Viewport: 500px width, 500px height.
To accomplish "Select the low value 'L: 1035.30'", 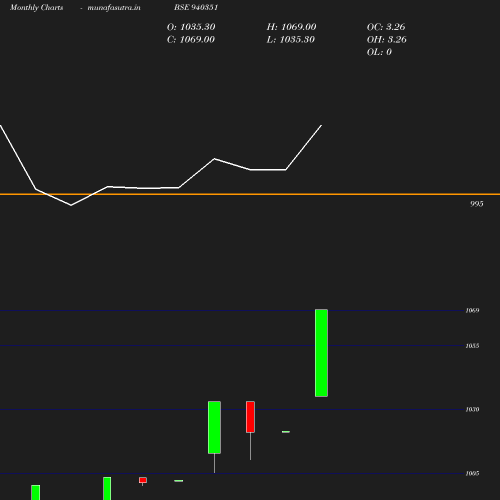I will 291,40.
